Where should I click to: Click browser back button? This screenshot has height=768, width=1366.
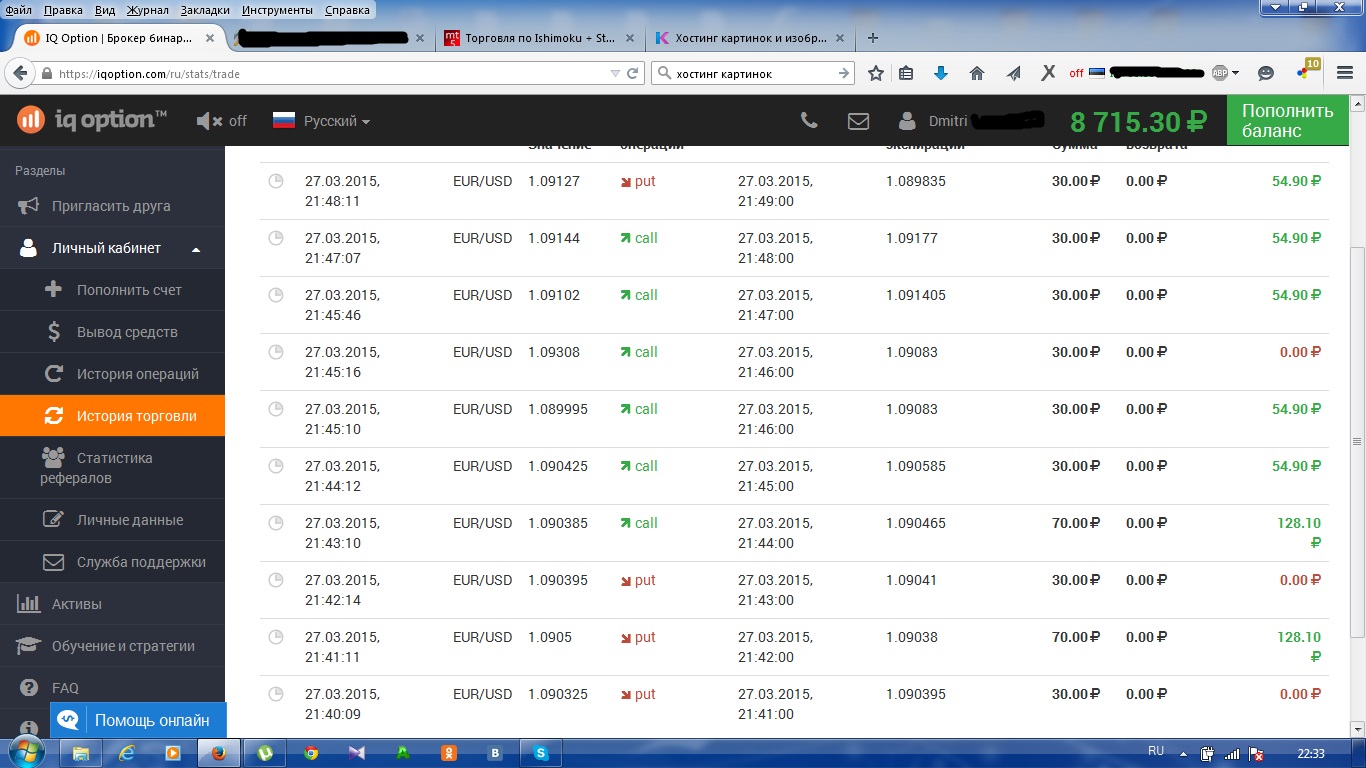(20, 73)
